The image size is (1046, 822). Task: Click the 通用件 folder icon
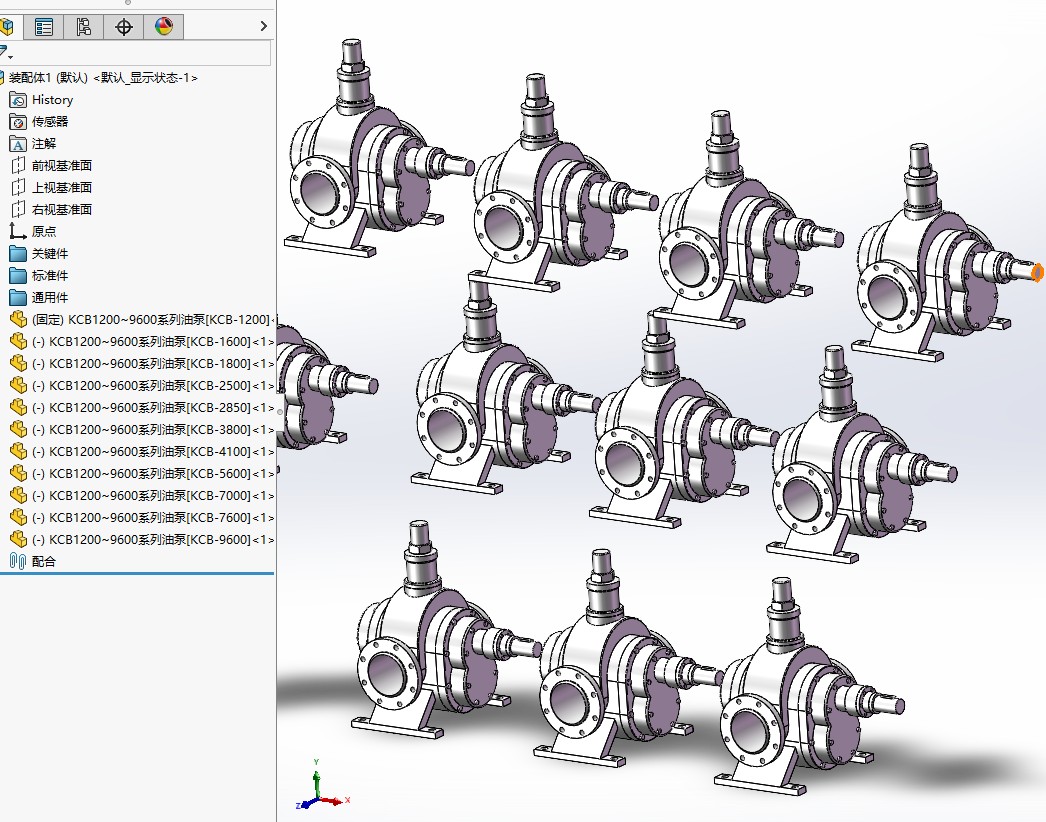(x=18, y=298)
